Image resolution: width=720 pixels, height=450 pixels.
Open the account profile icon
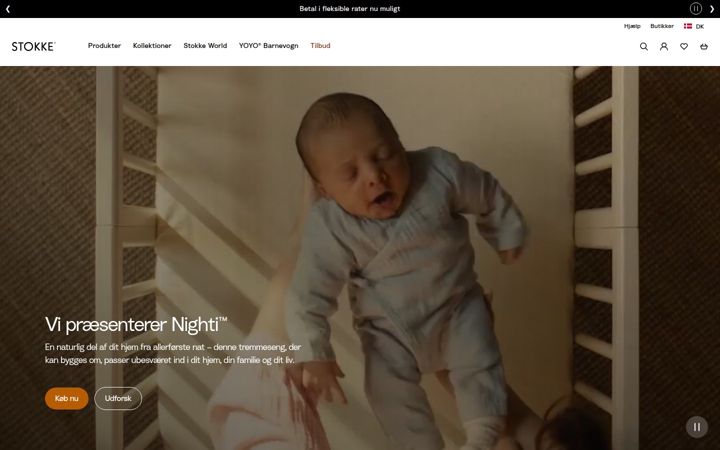tap(664, 46)
